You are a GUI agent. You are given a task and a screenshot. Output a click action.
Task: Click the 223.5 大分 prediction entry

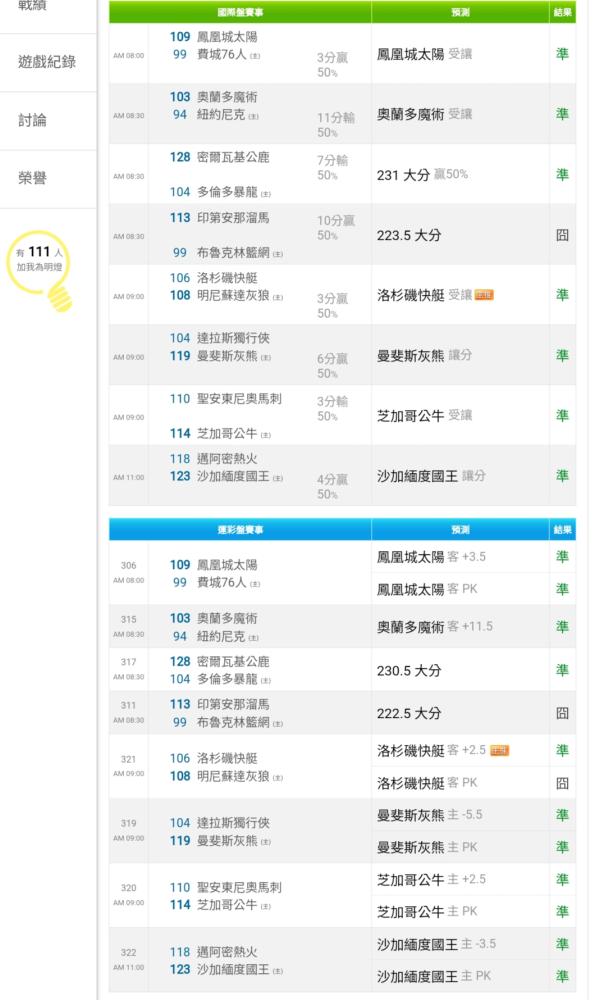pos(409,235)
